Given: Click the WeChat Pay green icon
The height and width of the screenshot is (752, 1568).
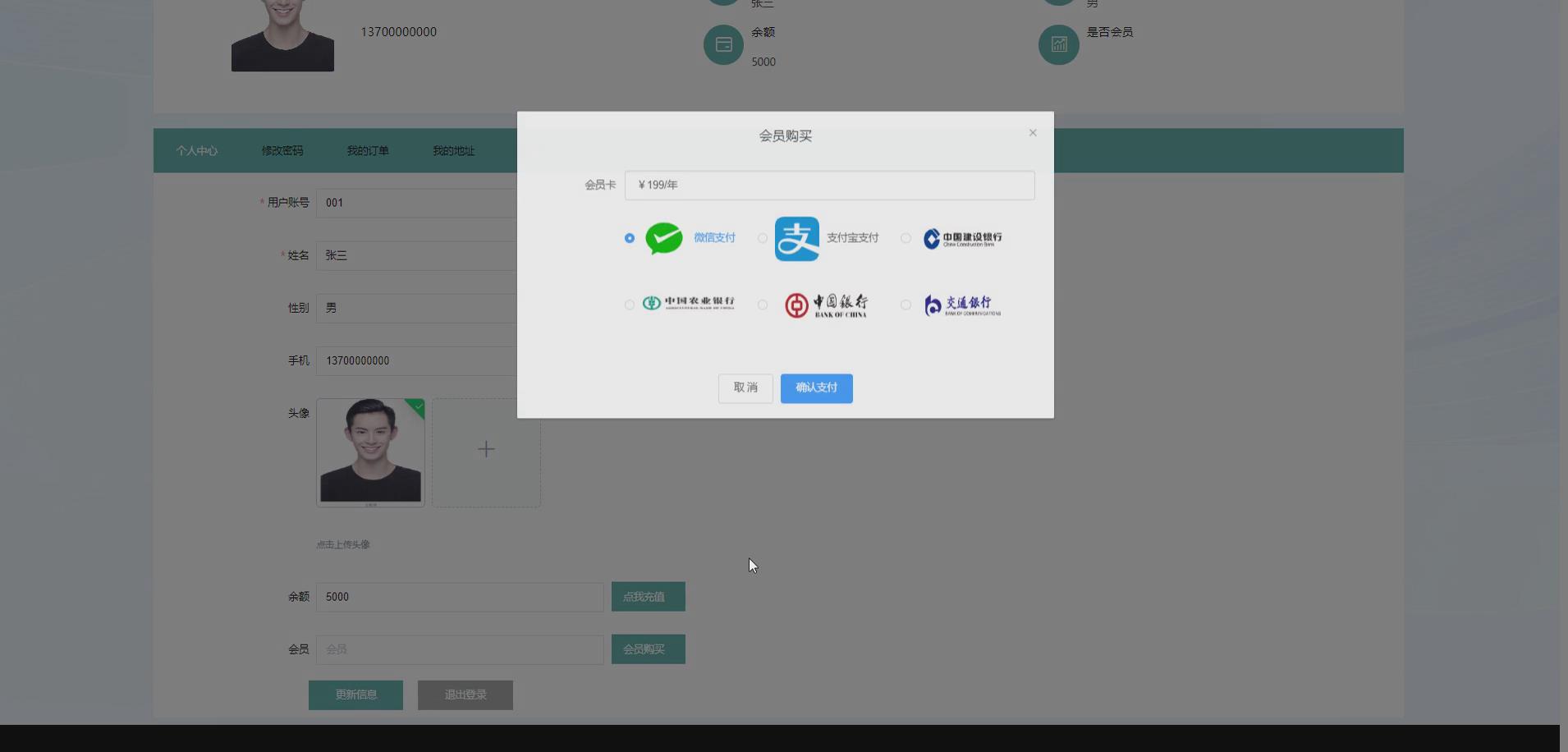Looking at the screenshot, I should (x=663, y=238).
